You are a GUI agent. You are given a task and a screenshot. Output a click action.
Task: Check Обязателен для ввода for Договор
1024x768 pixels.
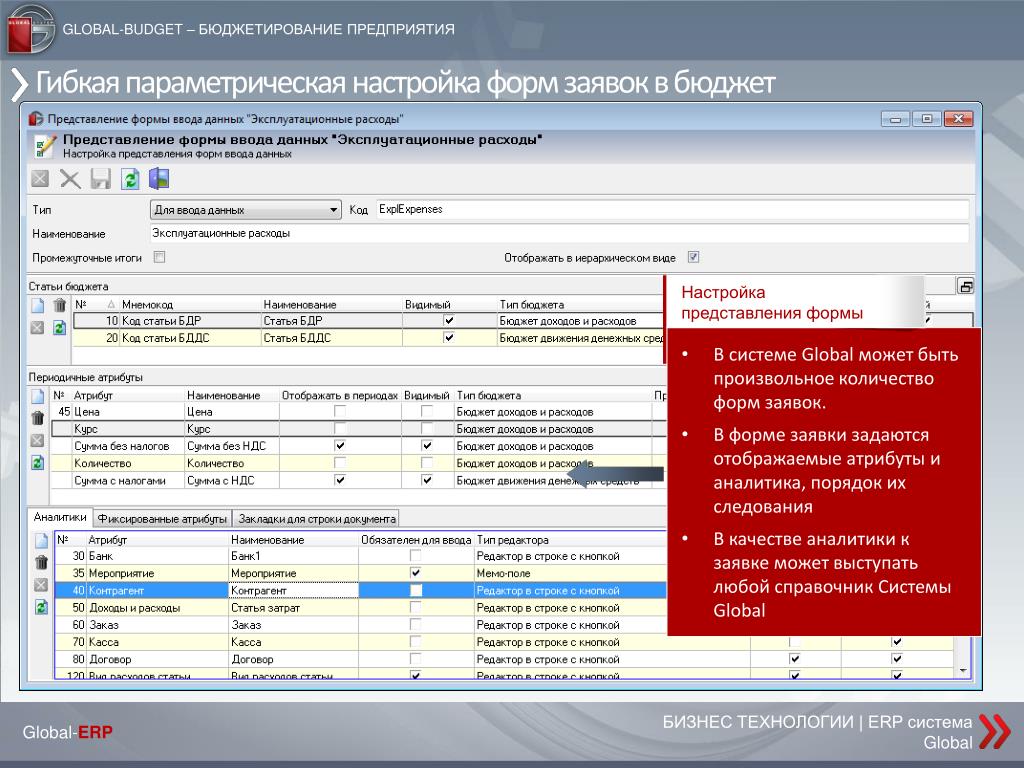415,659
